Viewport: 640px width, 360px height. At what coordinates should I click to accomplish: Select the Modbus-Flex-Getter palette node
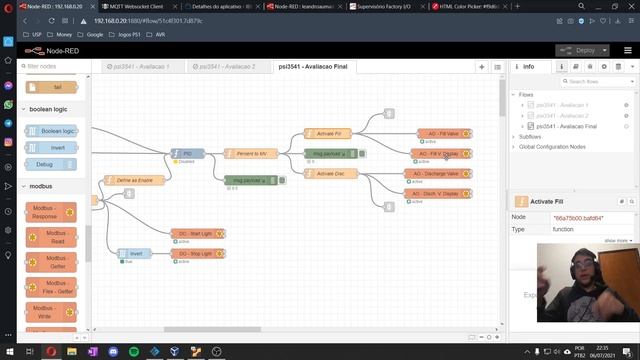pyautogui.click(x=51, y=287)
